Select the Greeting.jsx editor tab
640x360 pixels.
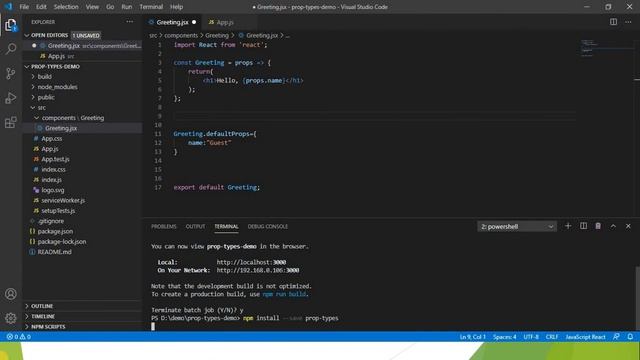(173, 22)
